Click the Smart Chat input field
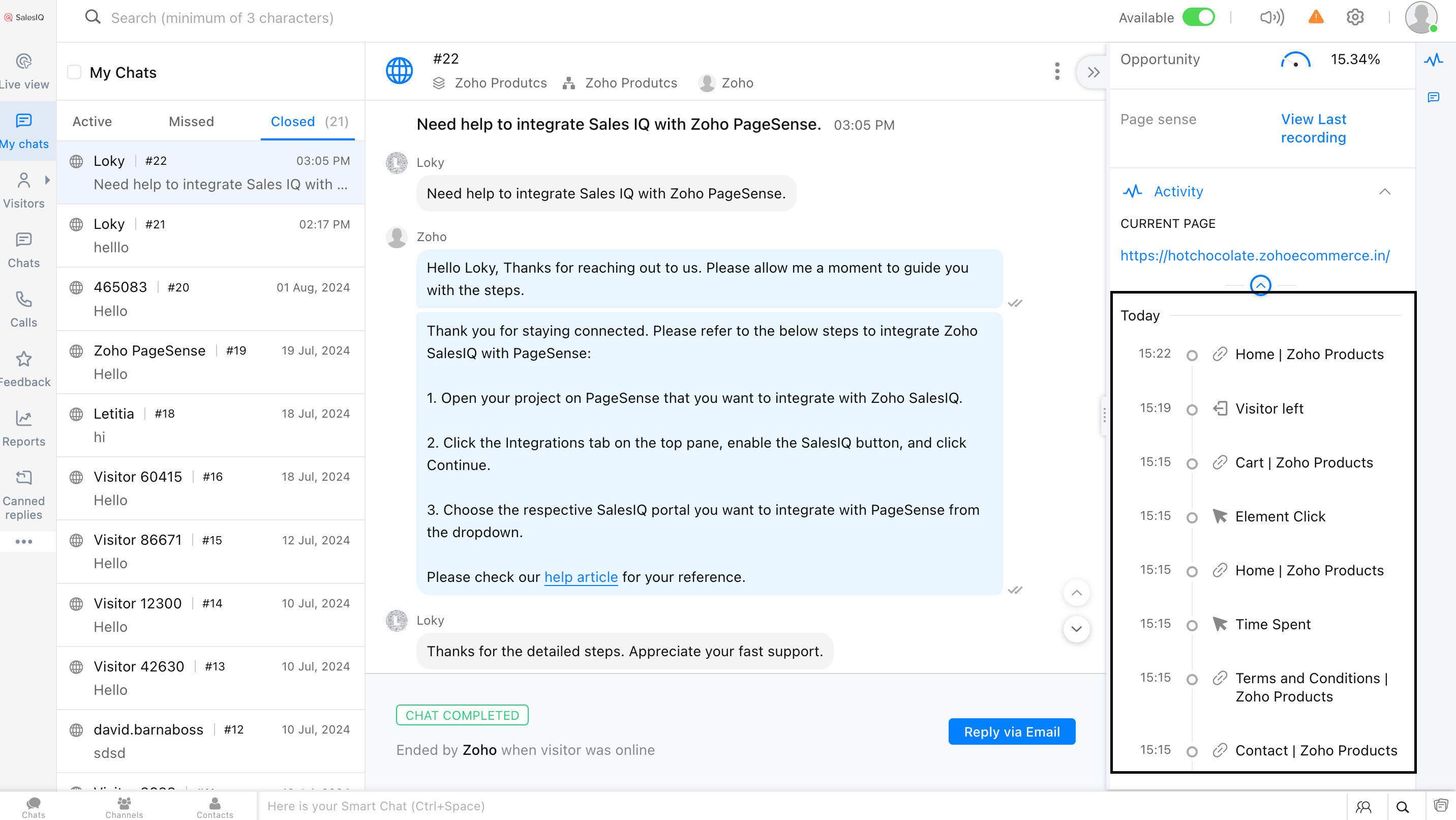1456x820 pixels. (x=803, y=806)
